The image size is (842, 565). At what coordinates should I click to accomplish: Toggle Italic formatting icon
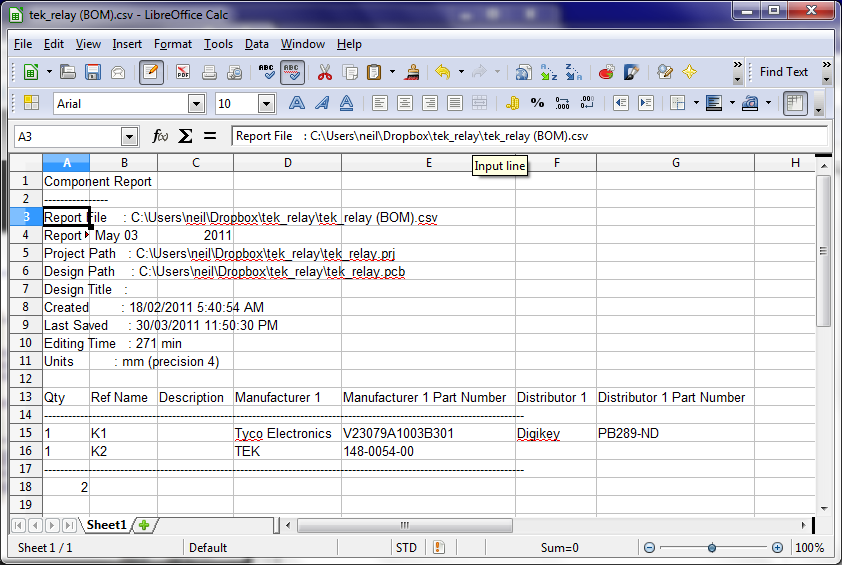click(x=322, y=103)
